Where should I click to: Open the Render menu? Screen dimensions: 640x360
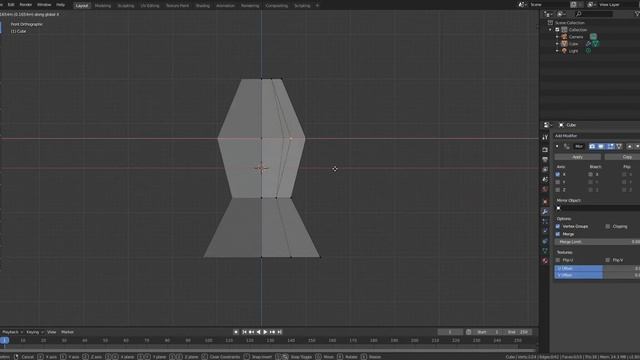click(26, 4)
